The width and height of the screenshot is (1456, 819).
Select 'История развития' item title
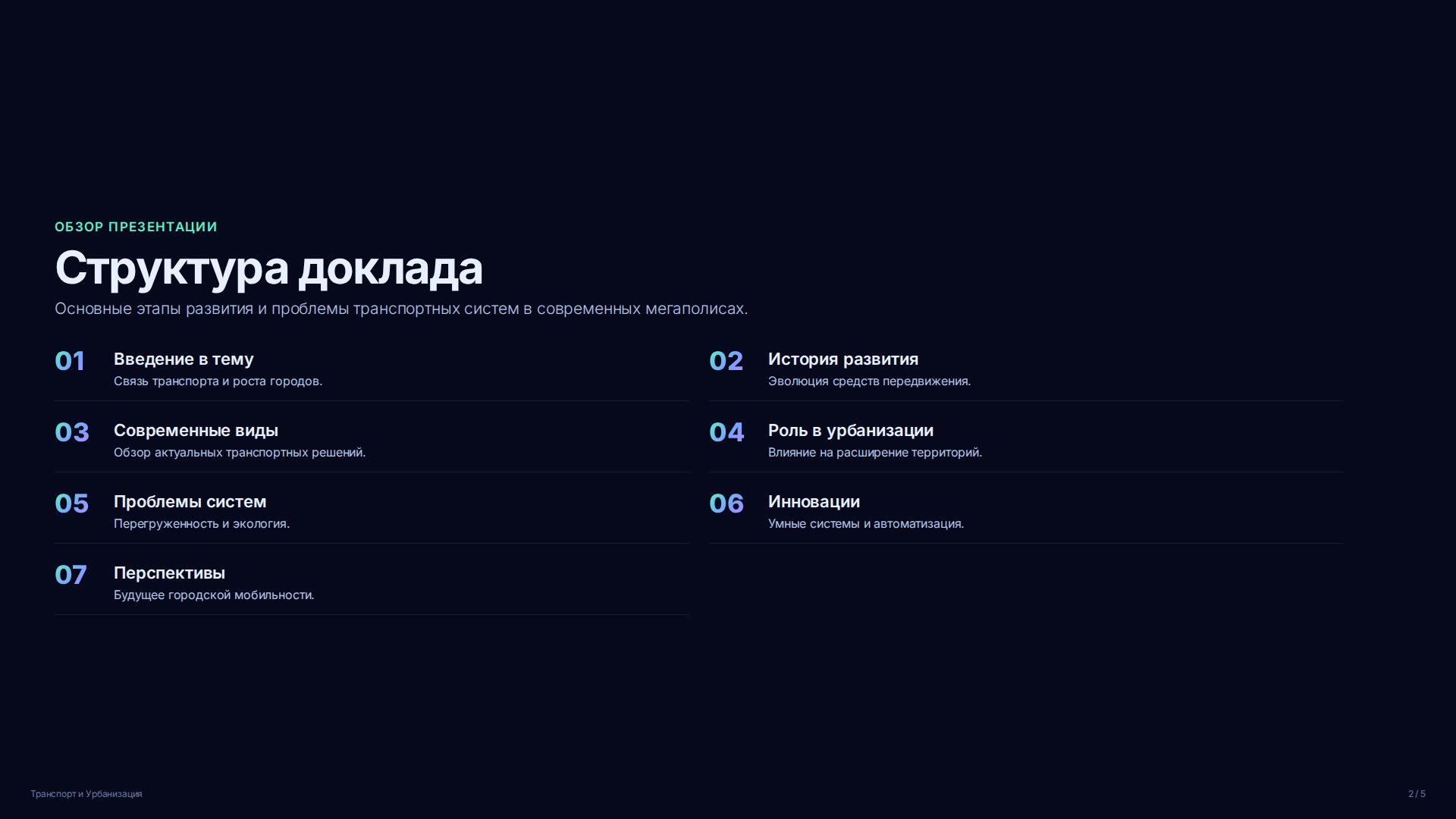click(x=843, y=359)
